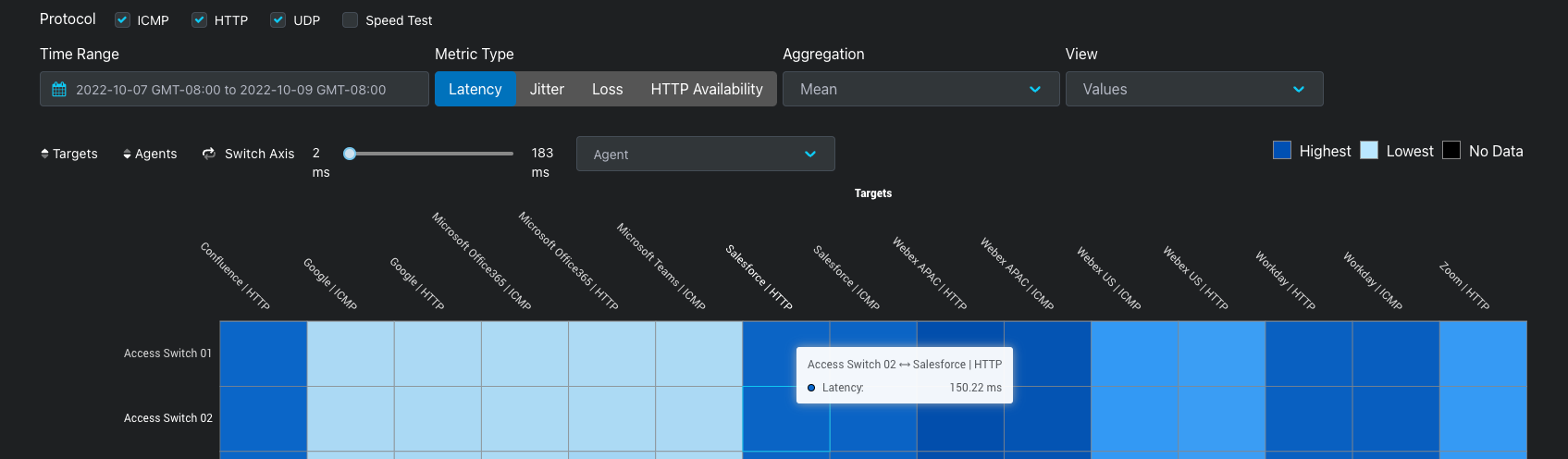Click Microsoft Office365 | ICMP column header

481,261
